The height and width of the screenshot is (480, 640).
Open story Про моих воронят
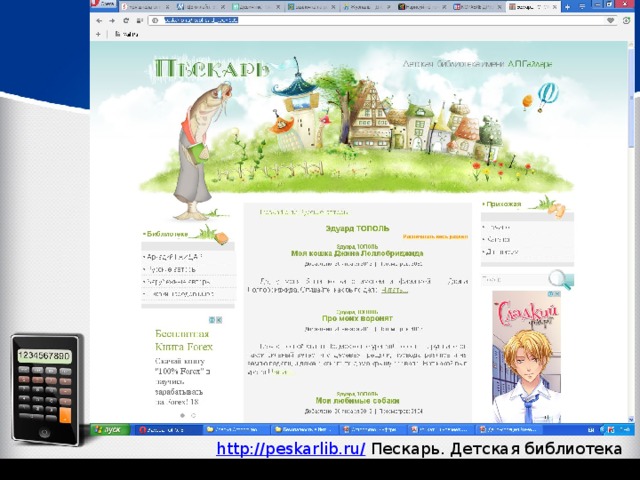pos(357,318)
